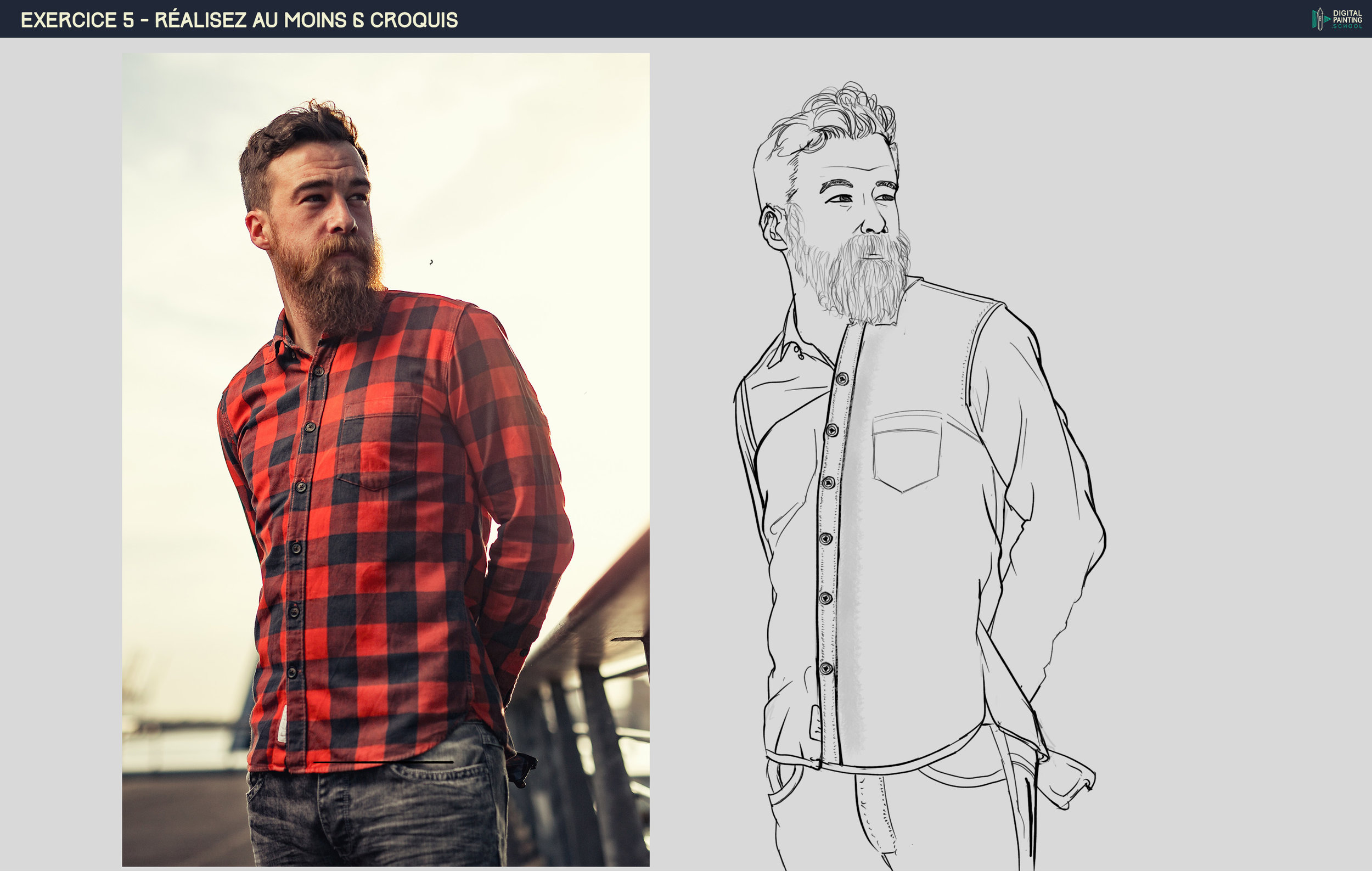Click the title text Exercice 5
This screenshot has height=871, width=1372.
tap(77, 20)
